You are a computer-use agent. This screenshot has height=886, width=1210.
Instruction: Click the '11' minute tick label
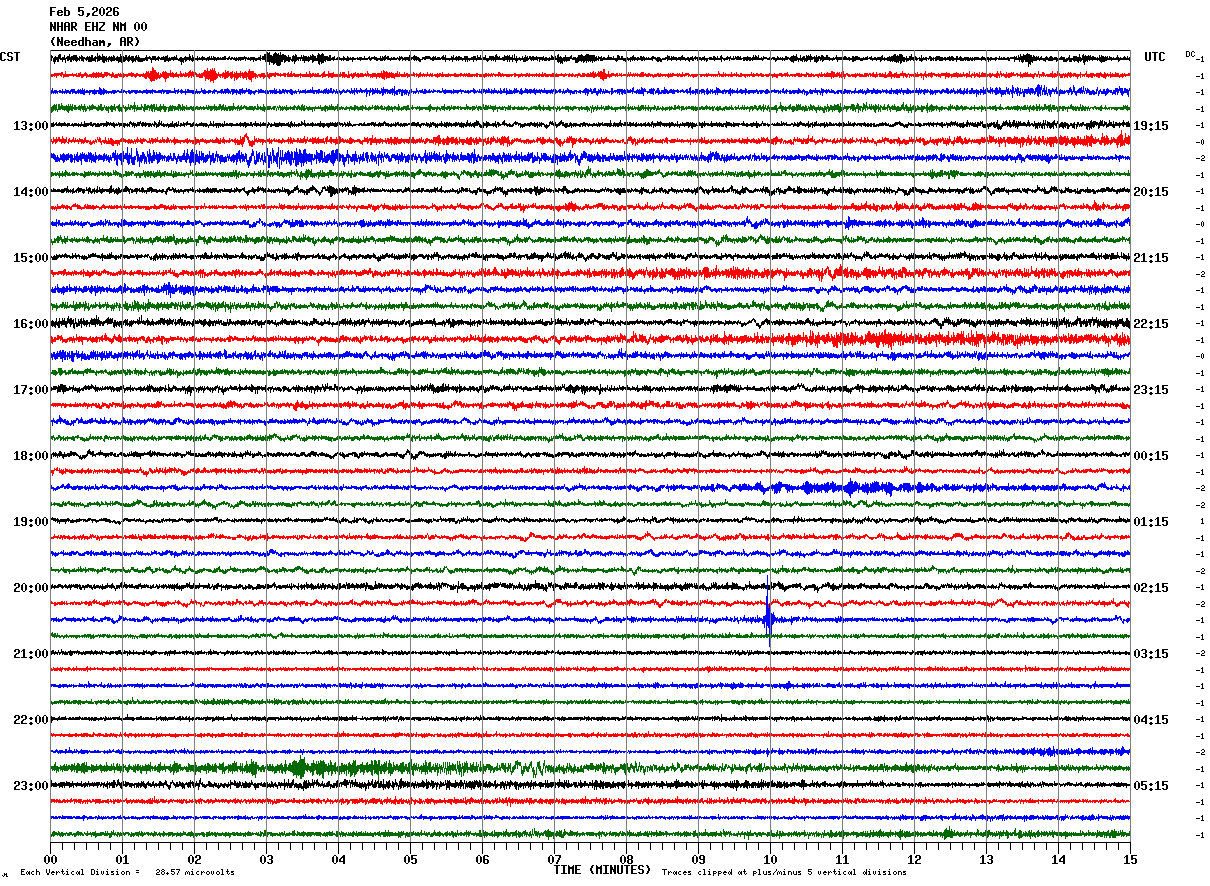pyautogui.click(x=842, y=859)
